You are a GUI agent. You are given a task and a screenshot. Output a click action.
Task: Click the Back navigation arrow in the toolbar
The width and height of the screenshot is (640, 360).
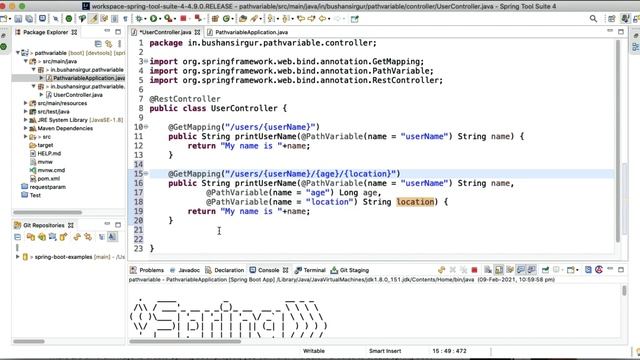[322, 19]
